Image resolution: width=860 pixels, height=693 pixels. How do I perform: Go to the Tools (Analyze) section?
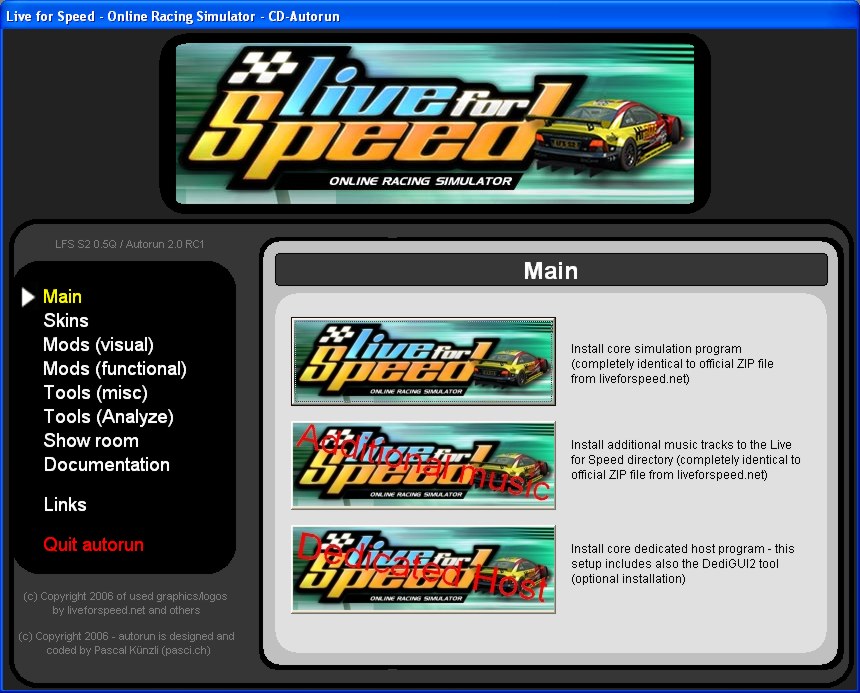109,417
